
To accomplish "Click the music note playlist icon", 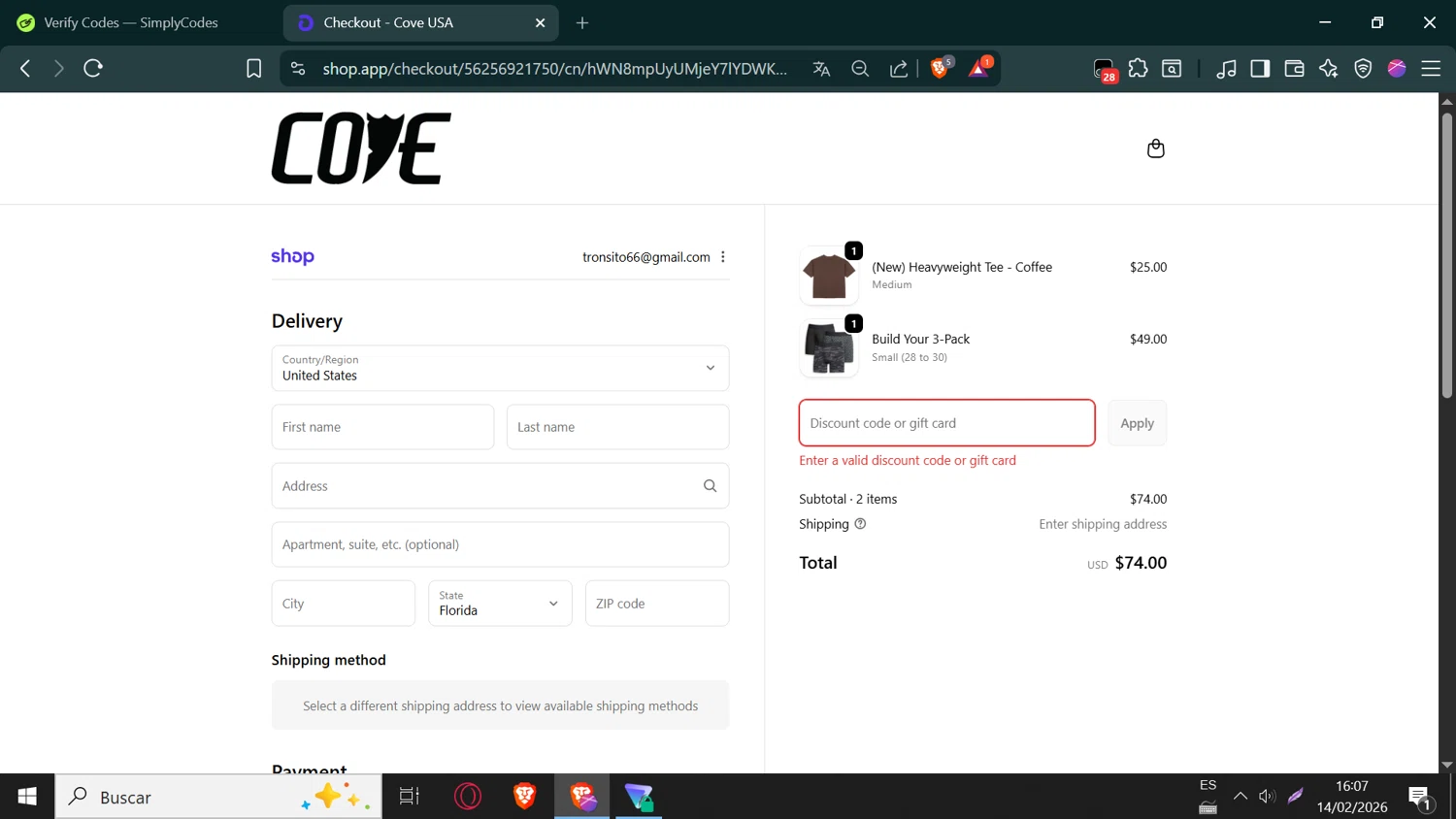I will point(1226,68).
